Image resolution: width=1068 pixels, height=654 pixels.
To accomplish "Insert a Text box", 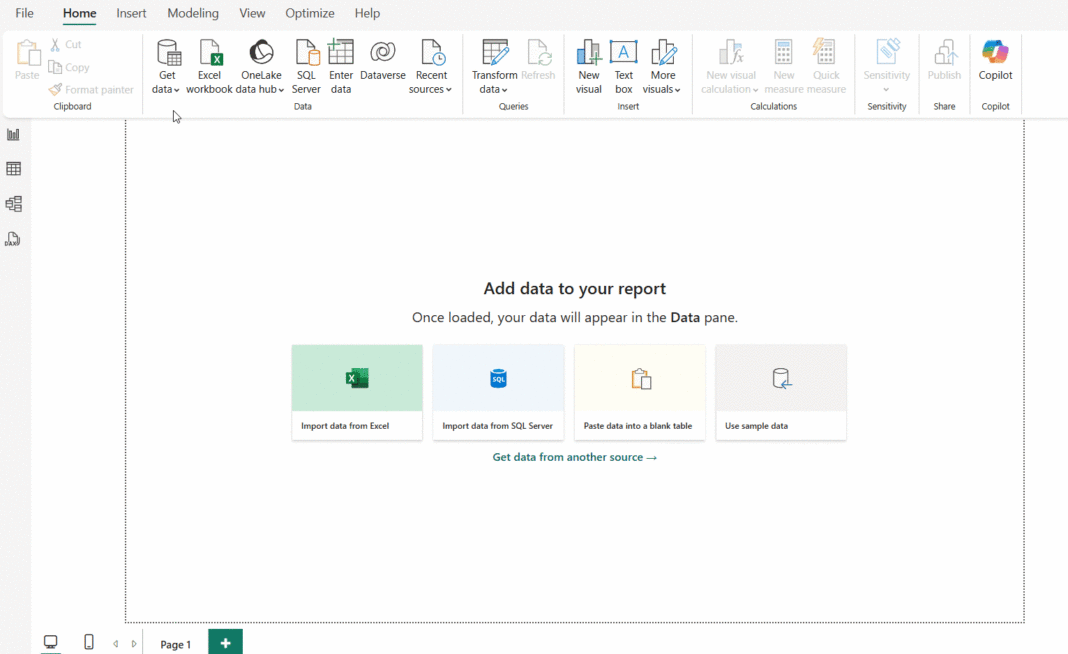I will 623,54.
